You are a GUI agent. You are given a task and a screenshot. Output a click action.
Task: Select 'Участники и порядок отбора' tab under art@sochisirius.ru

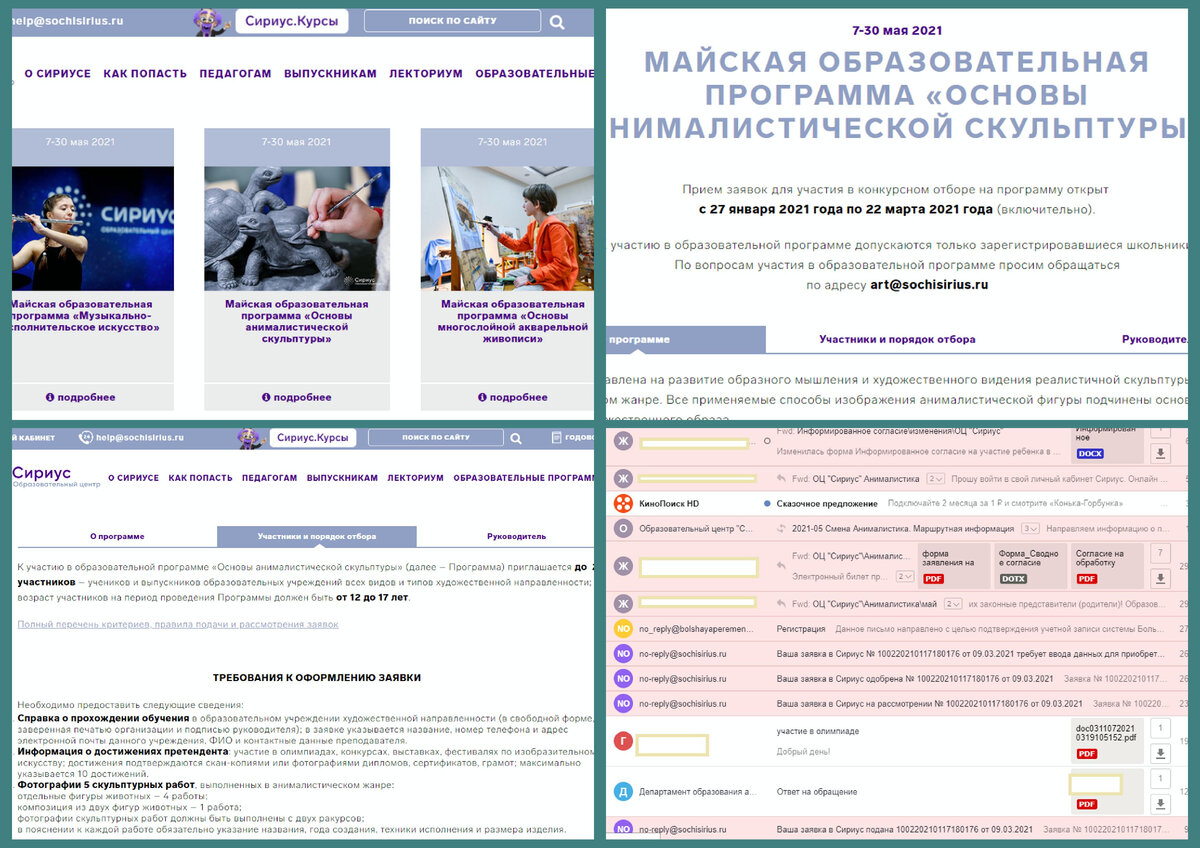897,339
